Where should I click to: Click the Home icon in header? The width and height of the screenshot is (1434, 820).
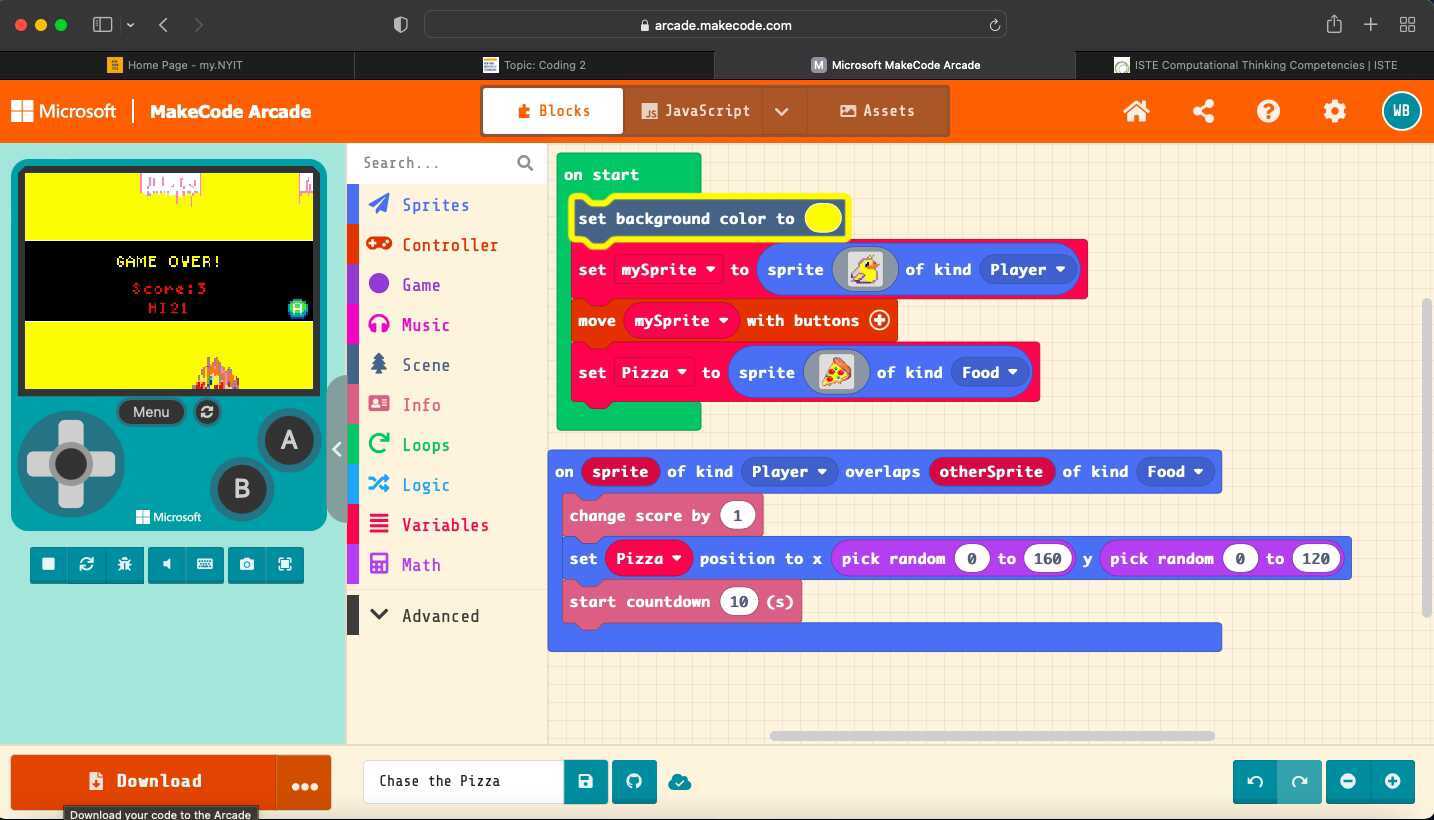tap(1136, 111)
